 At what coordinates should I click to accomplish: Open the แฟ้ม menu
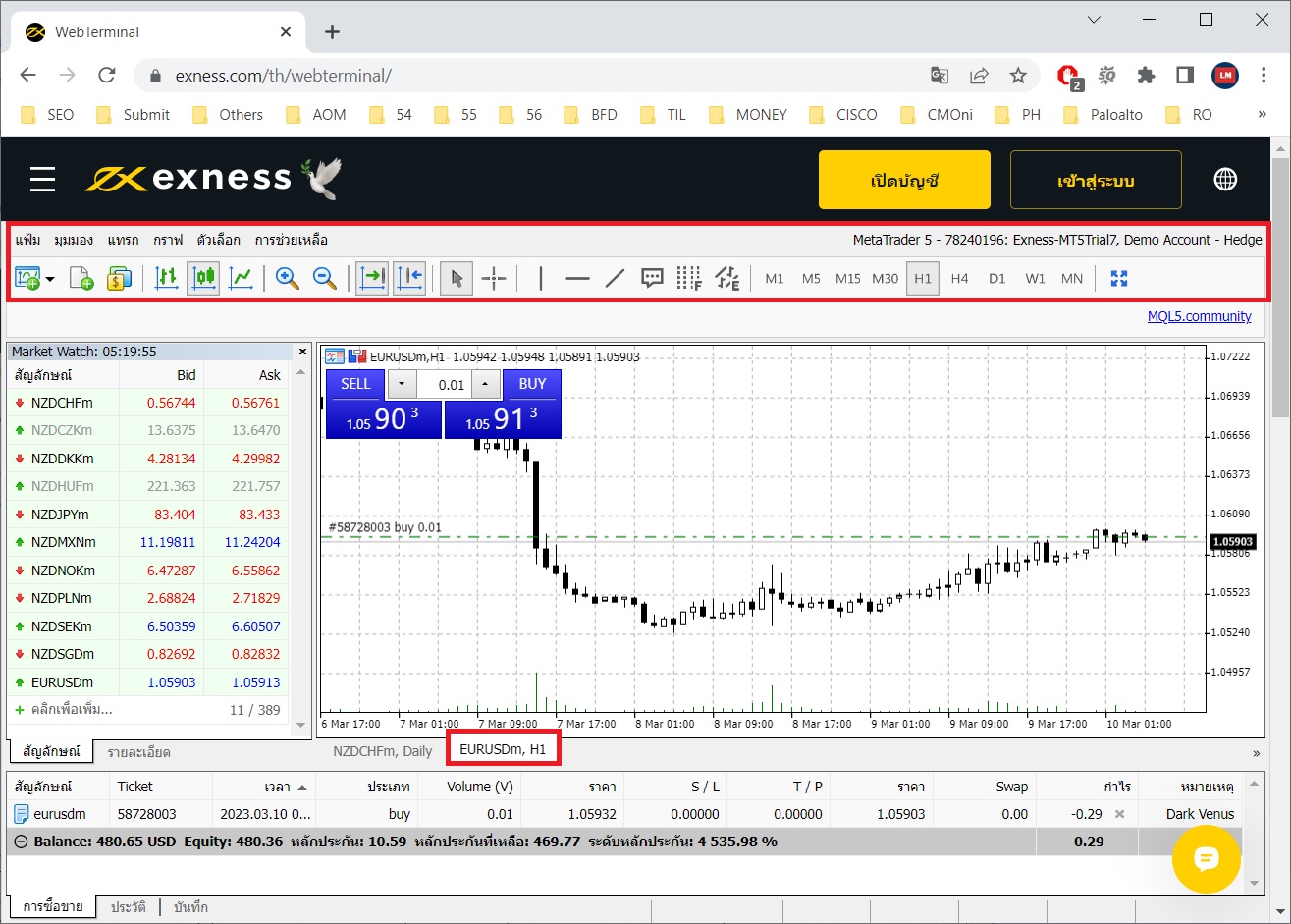(28, 240)
